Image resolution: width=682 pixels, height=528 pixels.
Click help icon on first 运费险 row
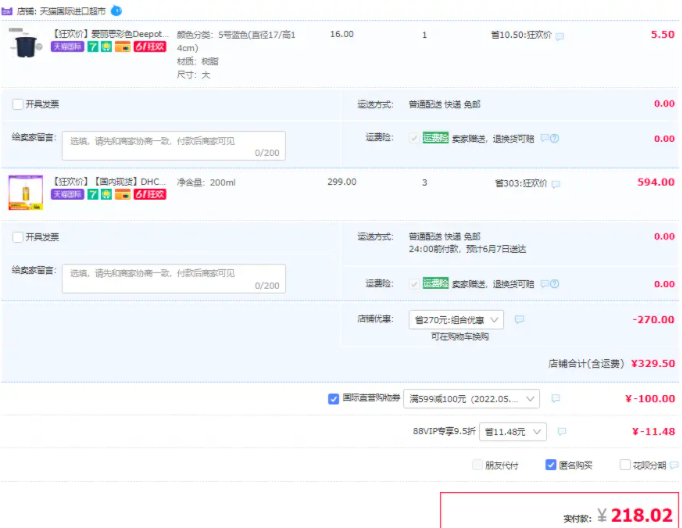(x=554, y=139)
